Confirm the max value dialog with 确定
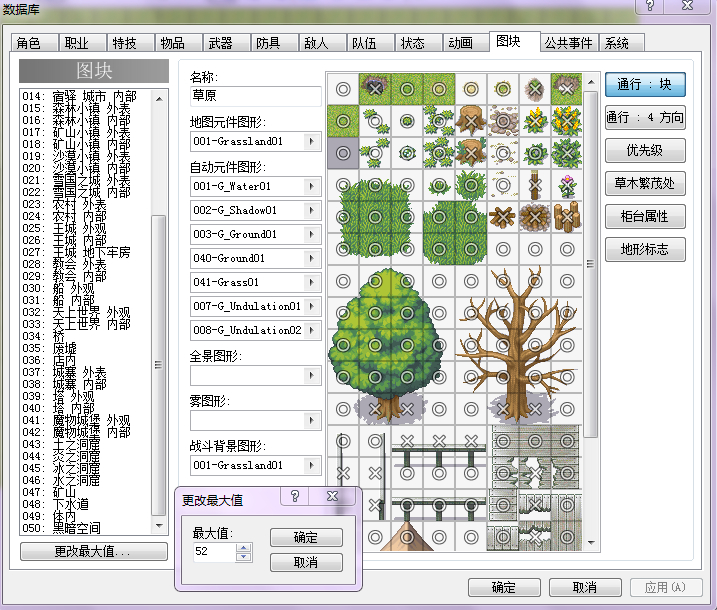Screen dimensions: 717x610 pyautogui.click(x=306, y=538)
